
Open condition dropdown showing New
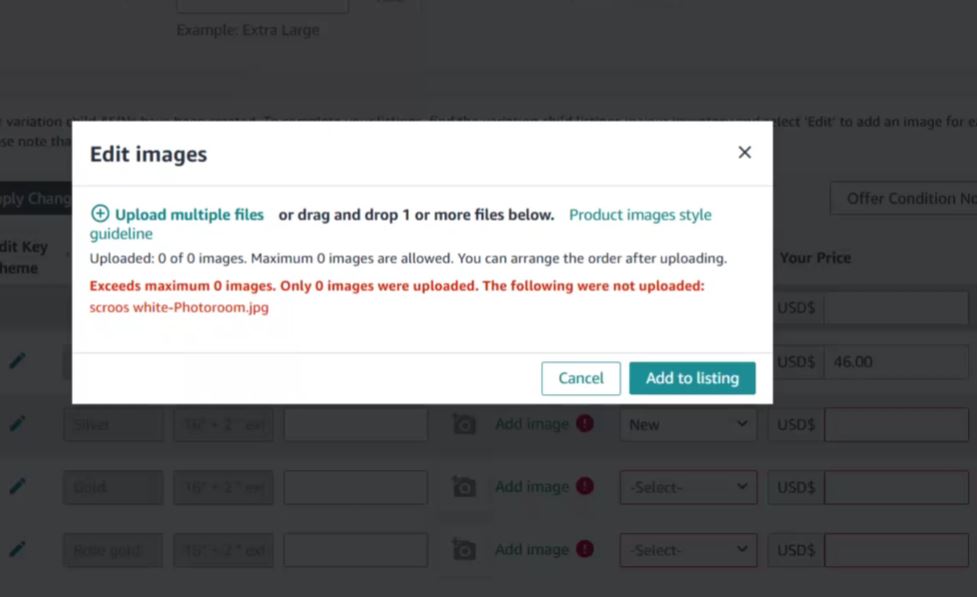coord(688,424)
